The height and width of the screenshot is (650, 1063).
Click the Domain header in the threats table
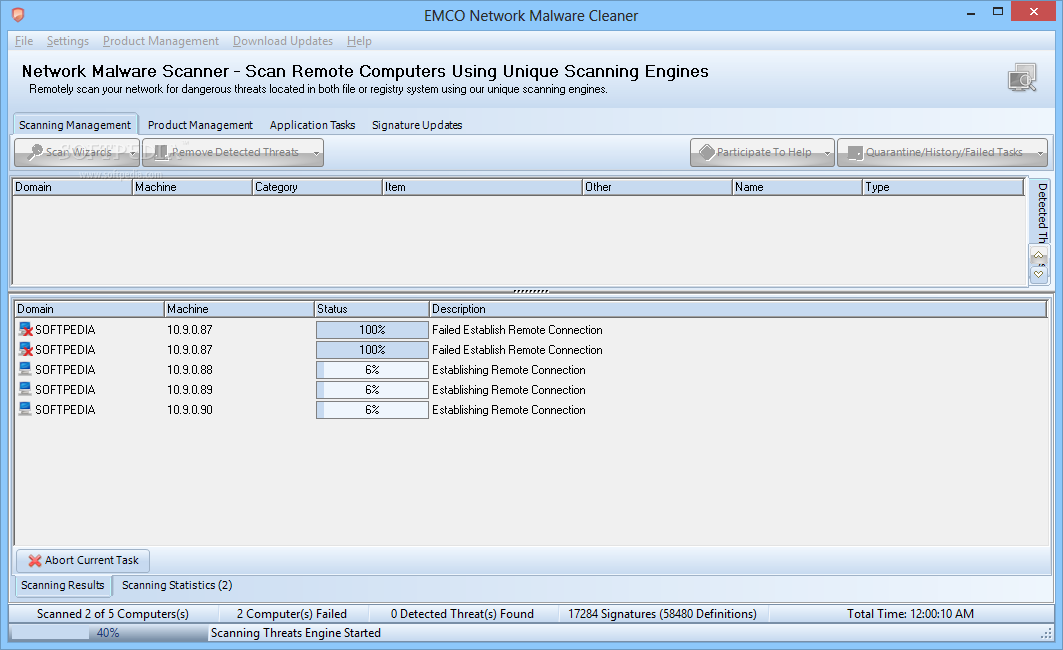[73, 187]
